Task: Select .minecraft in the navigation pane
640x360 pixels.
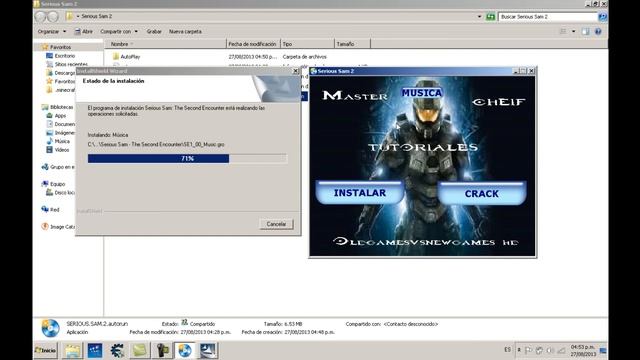Action: click(x=60, y=90)
